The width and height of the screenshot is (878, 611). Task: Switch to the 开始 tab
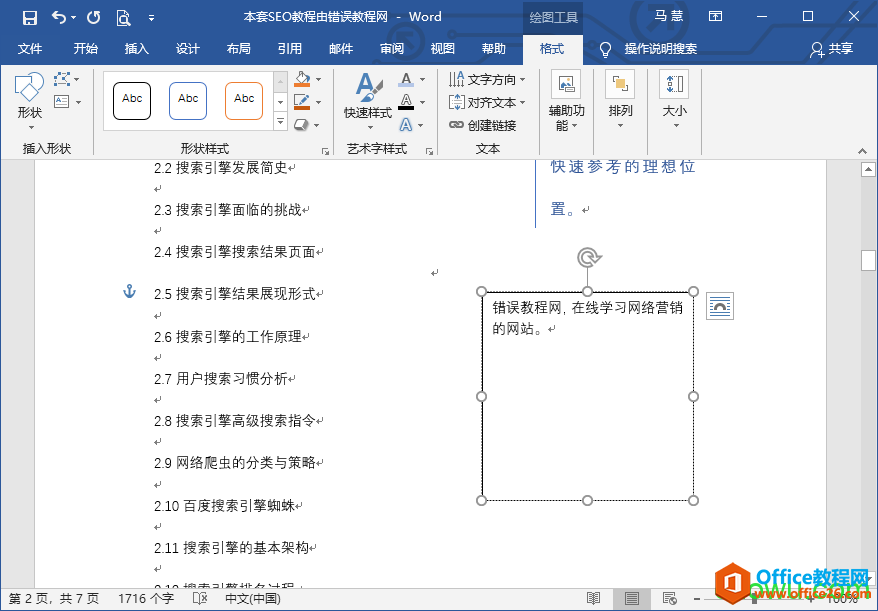pyautogui.click(x=86, y=49)
